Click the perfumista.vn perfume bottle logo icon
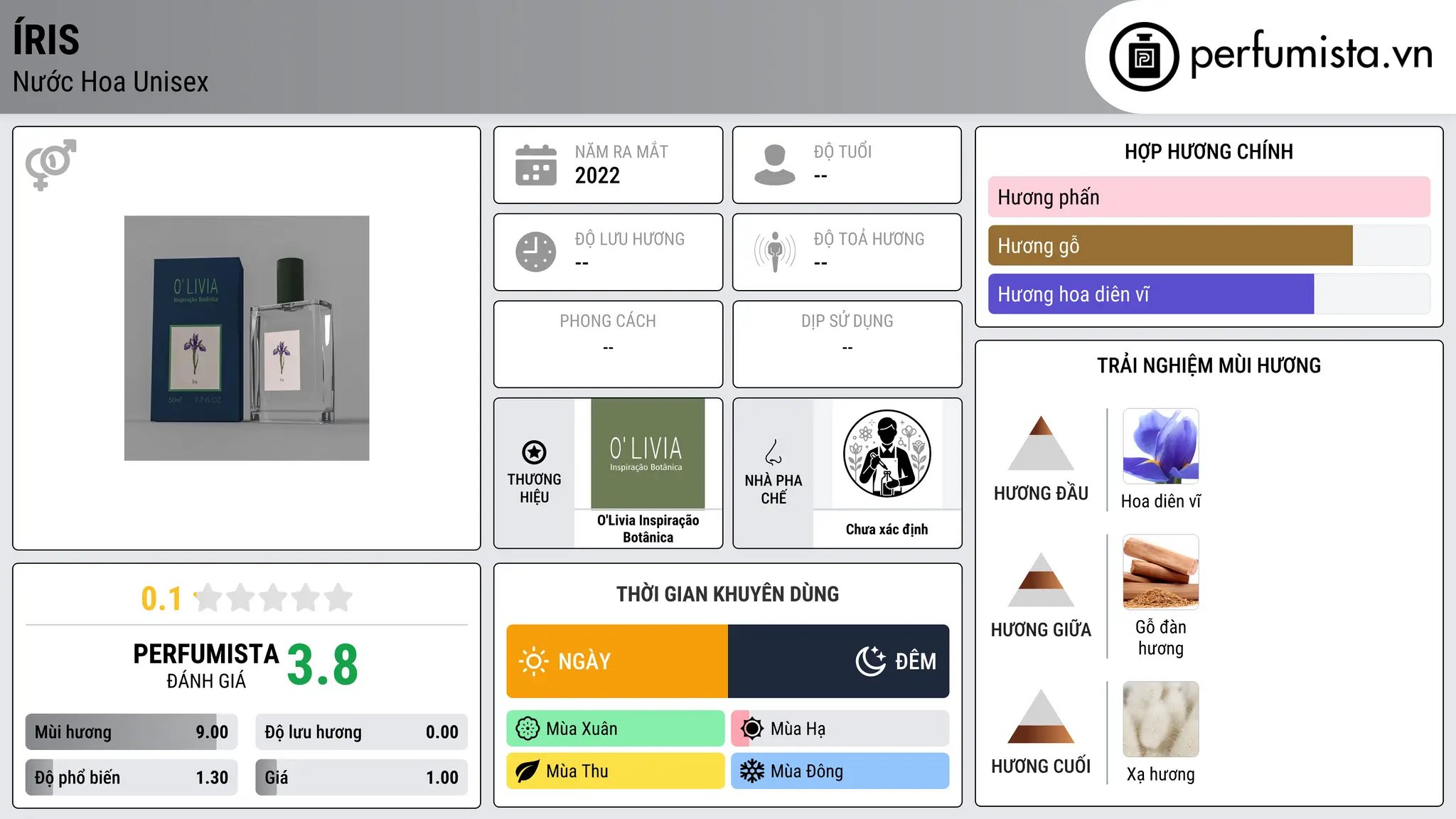The width and height of the screenshot is (1456, 819). pyautogui.click(x=1144, y=57)
